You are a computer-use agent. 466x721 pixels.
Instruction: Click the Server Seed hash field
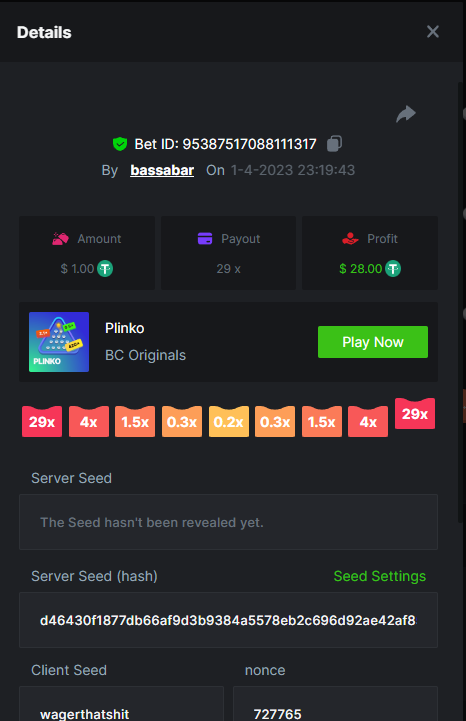228,620
